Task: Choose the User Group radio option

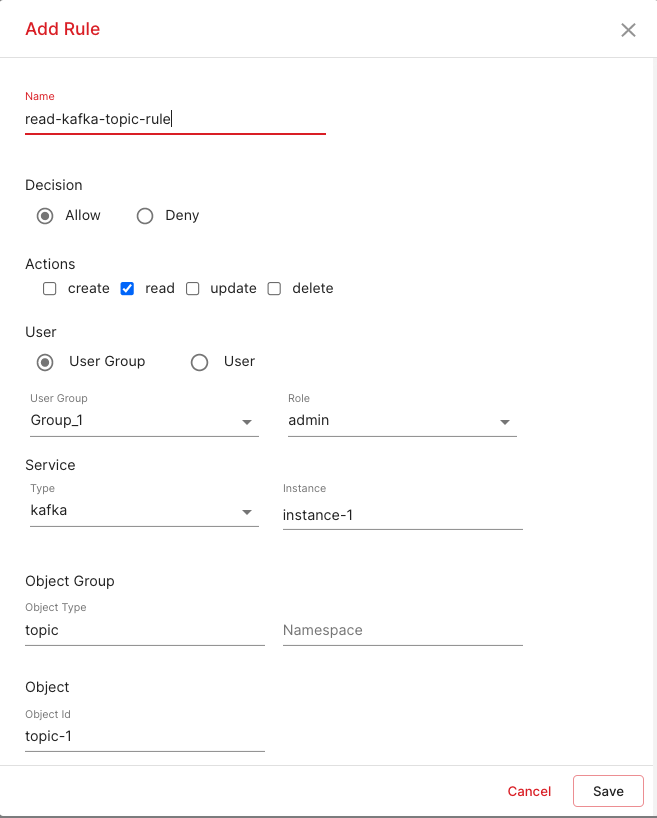Action: [45, 362]
